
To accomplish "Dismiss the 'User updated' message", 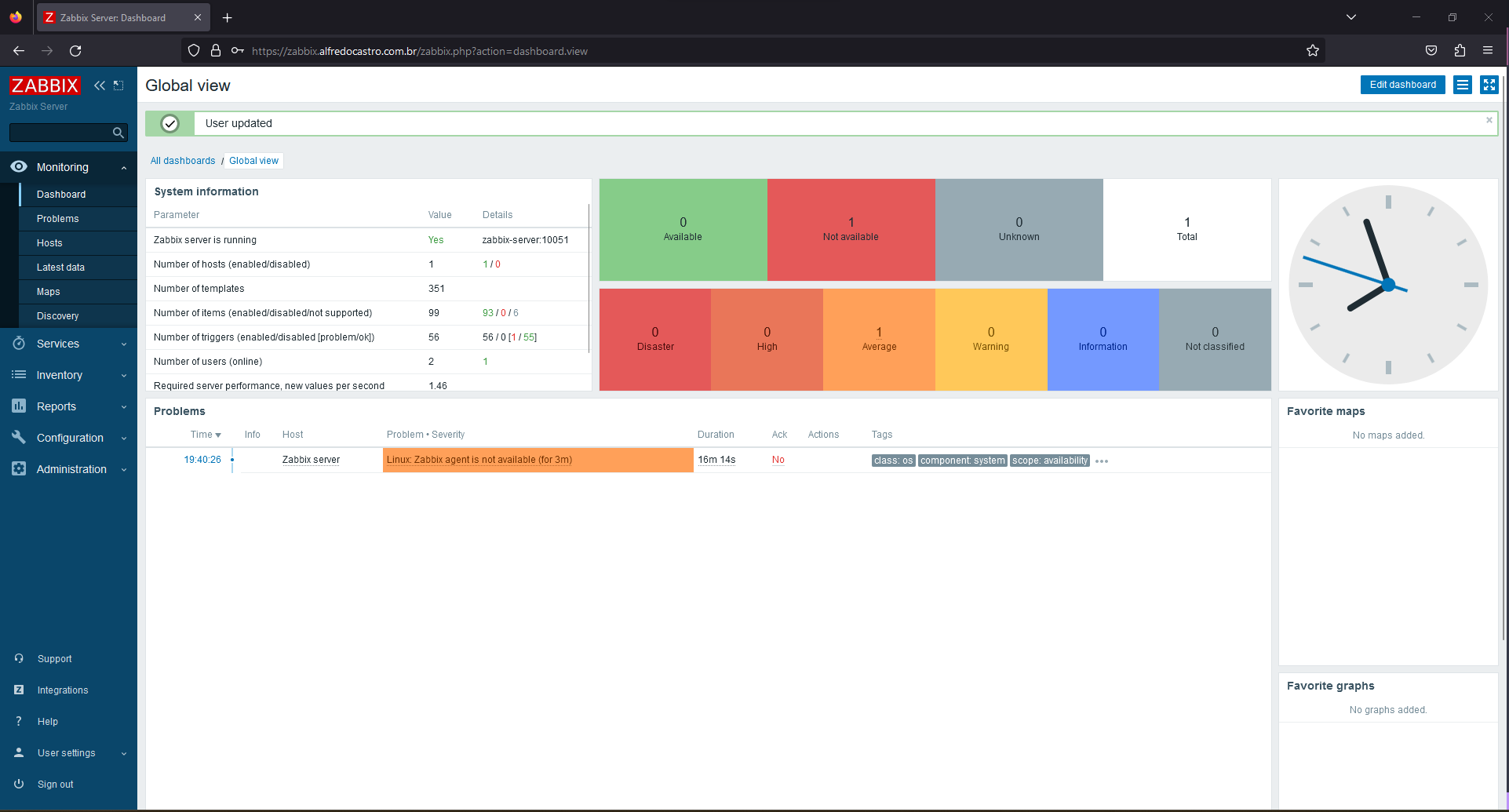I will (1489, 120).
